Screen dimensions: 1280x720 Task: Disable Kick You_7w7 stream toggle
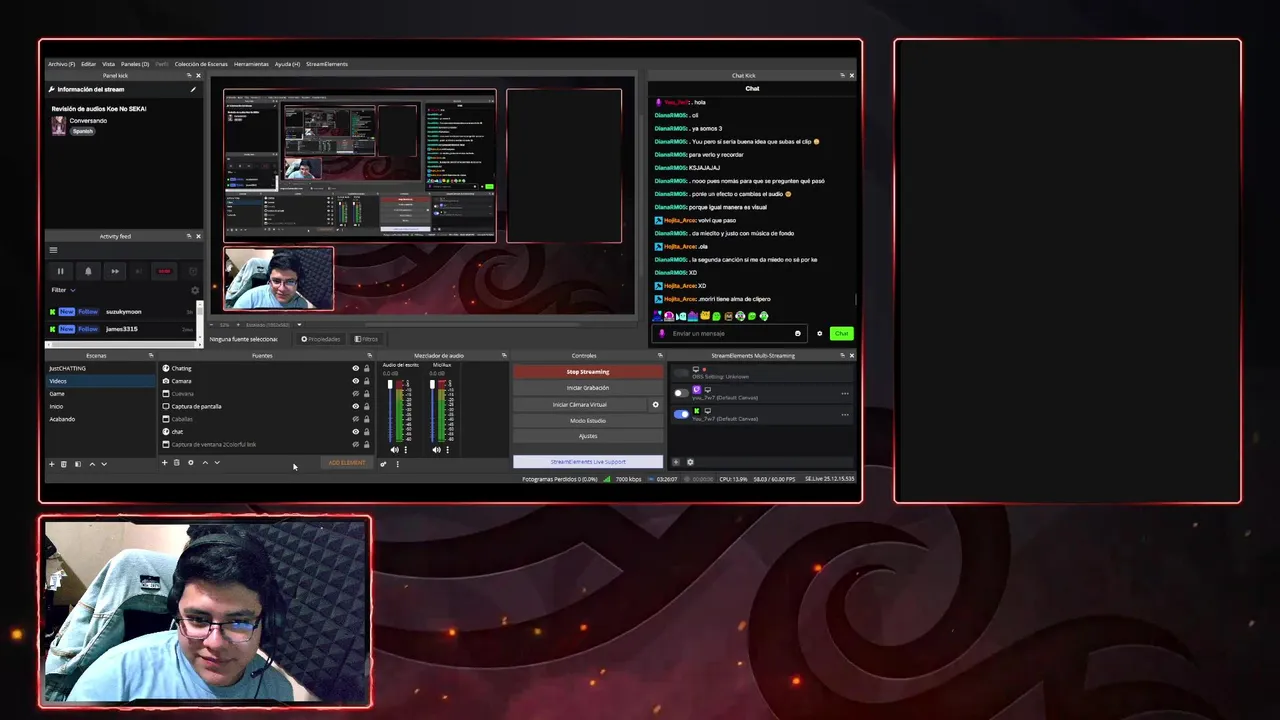pos(681,414)
